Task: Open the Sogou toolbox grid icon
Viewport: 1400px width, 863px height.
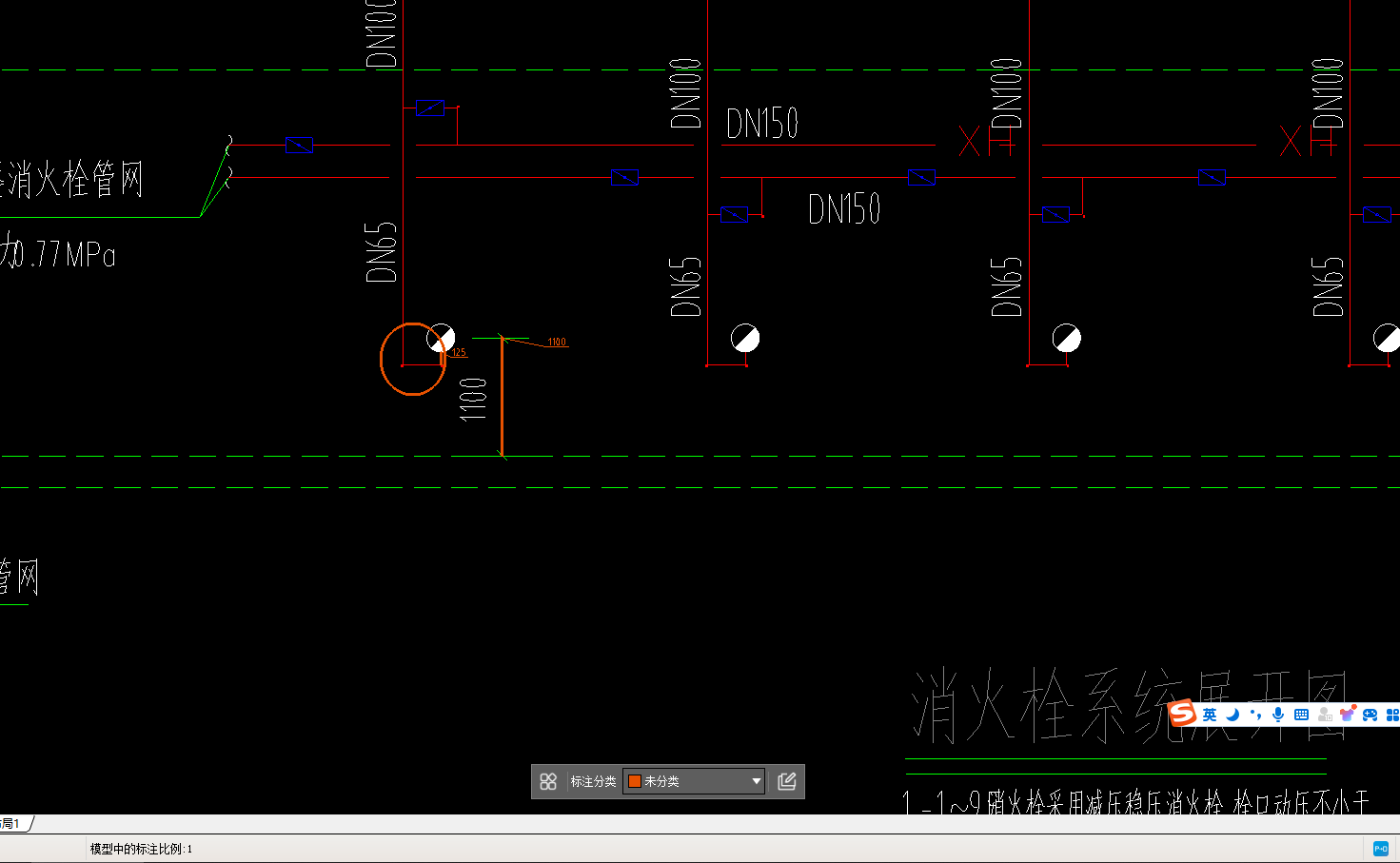Action: pyautogui.click(x=1392, y=715)
